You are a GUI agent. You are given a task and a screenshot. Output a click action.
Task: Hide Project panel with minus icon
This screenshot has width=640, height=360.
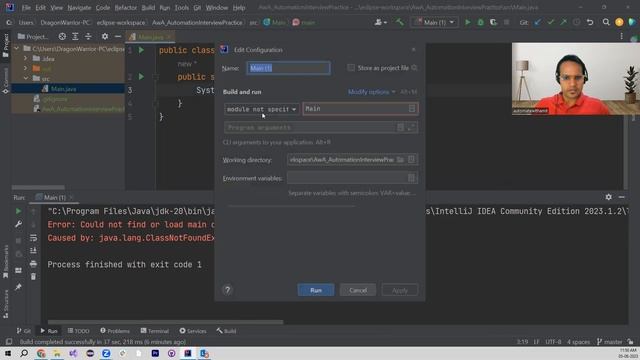[118, 37]
